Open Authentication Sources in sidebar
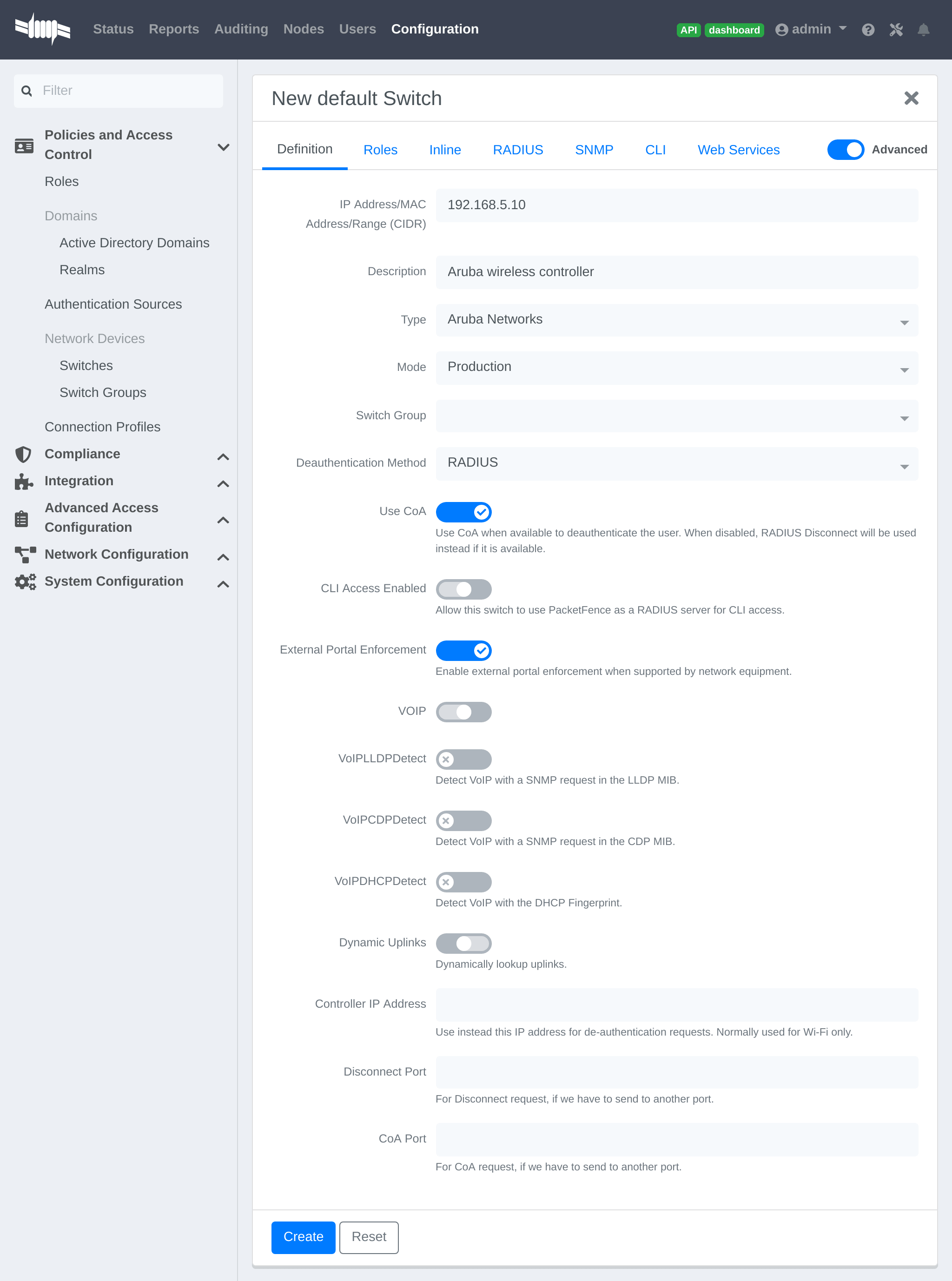The height and width of the screenshot is (1281, 952). [x=113, y=304]
